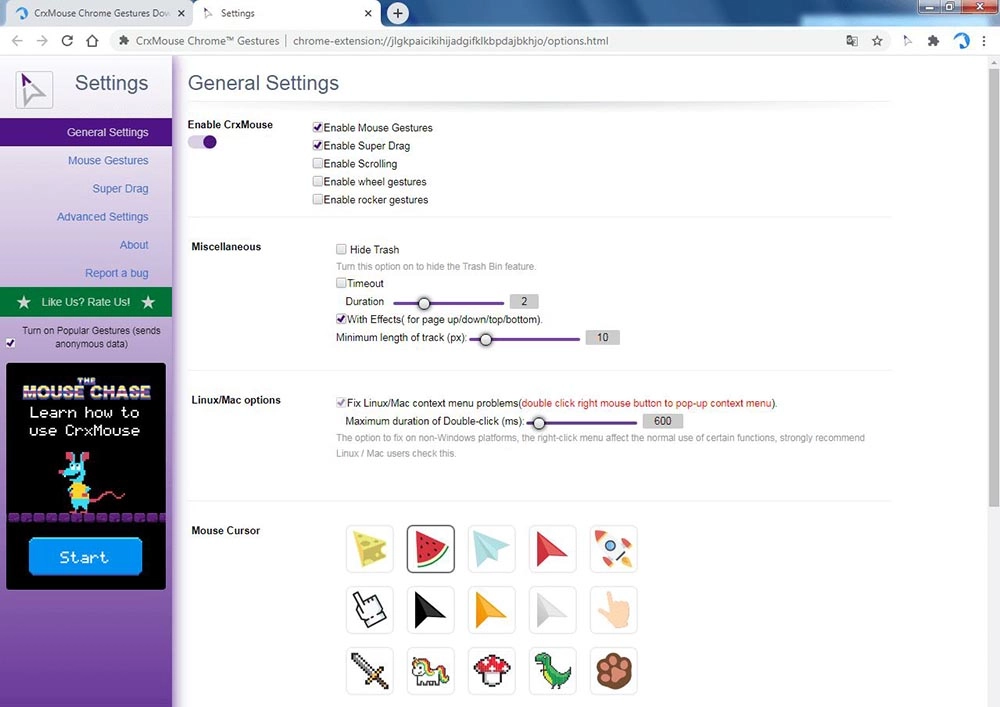This screenshot has width=1000, height=707.
Task: Click Maximum duration of Double-click slider
Action: pos(539,423)
